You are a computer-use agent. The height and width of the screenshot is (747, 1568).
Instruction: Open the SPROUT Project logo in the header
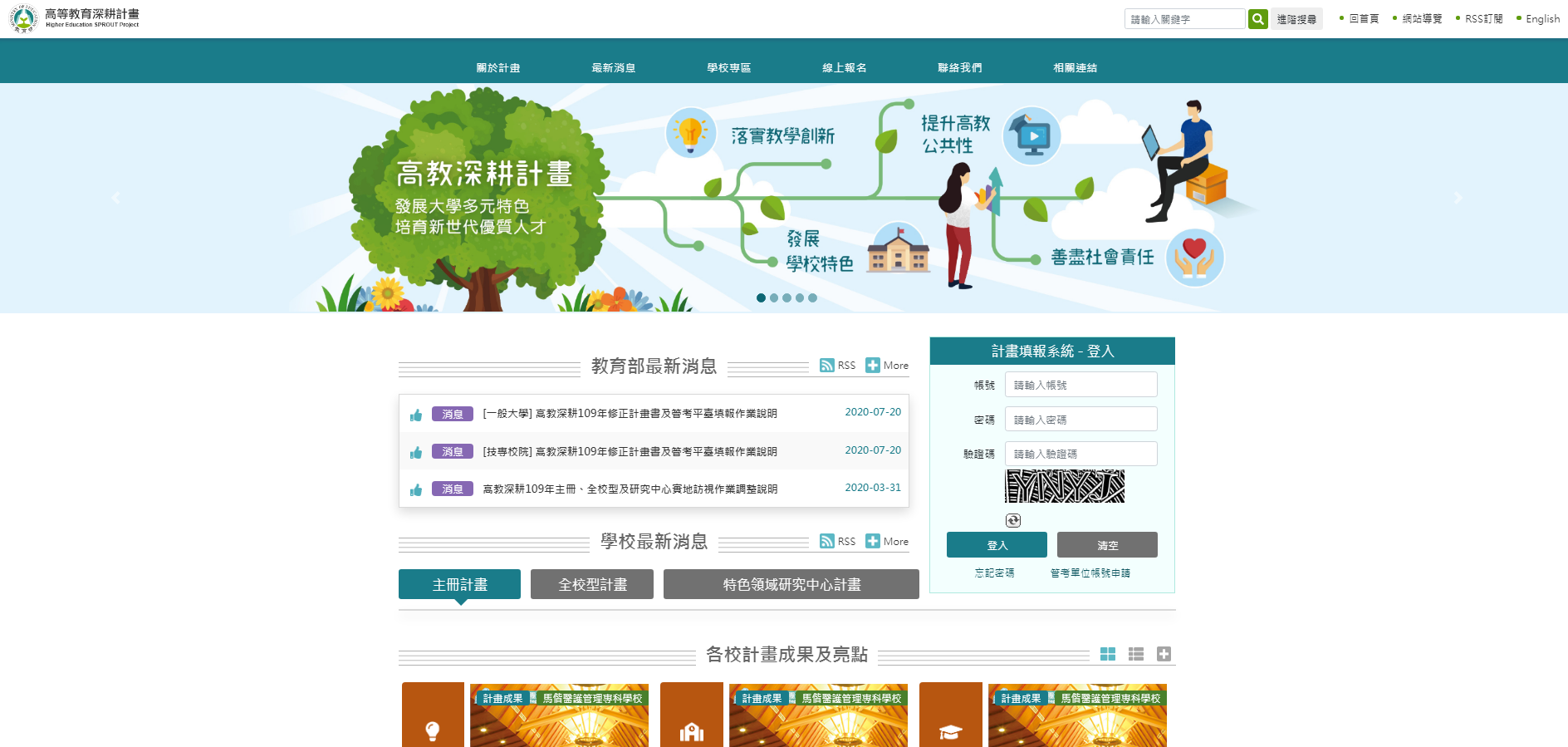(x=75, y=18)
